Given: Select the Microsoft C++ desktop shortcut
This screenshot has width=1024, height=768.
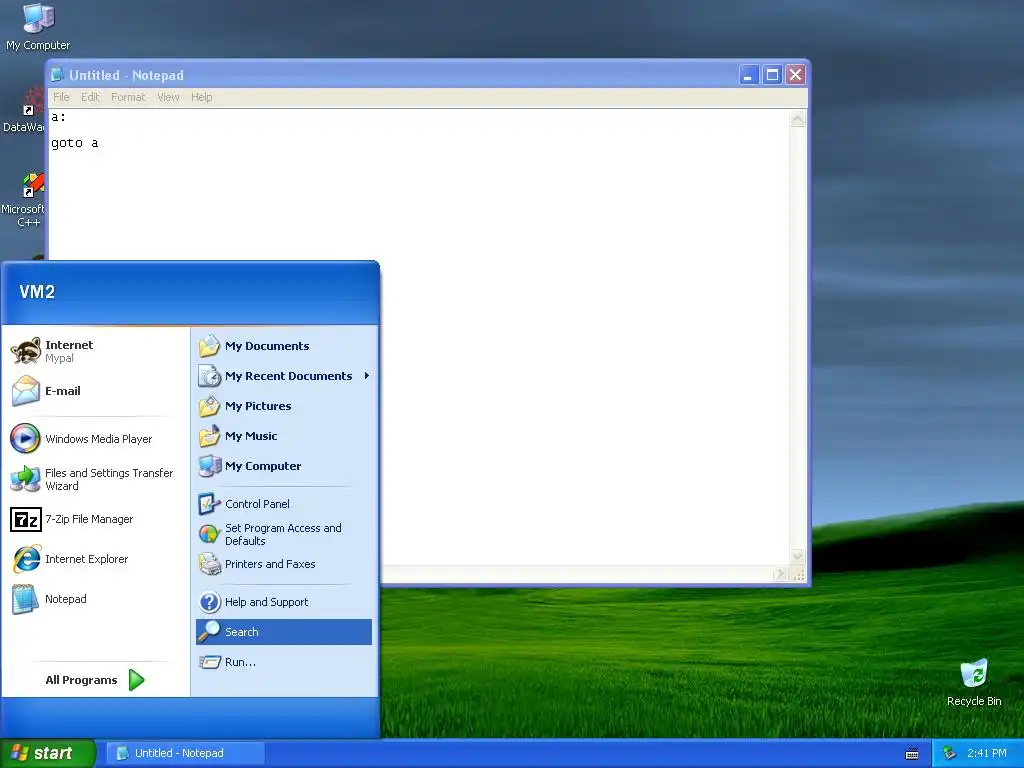Looking at the screenshot, I should [x=24, y=201].
